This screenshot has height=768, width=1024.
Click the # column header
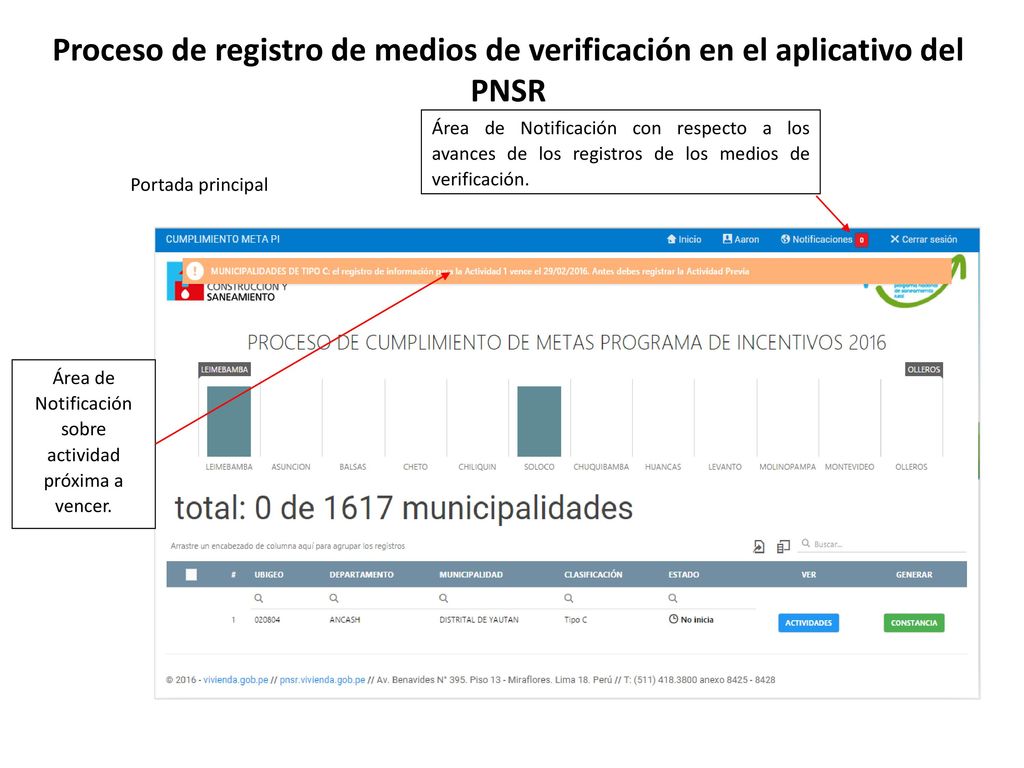[x=233, y=575]
